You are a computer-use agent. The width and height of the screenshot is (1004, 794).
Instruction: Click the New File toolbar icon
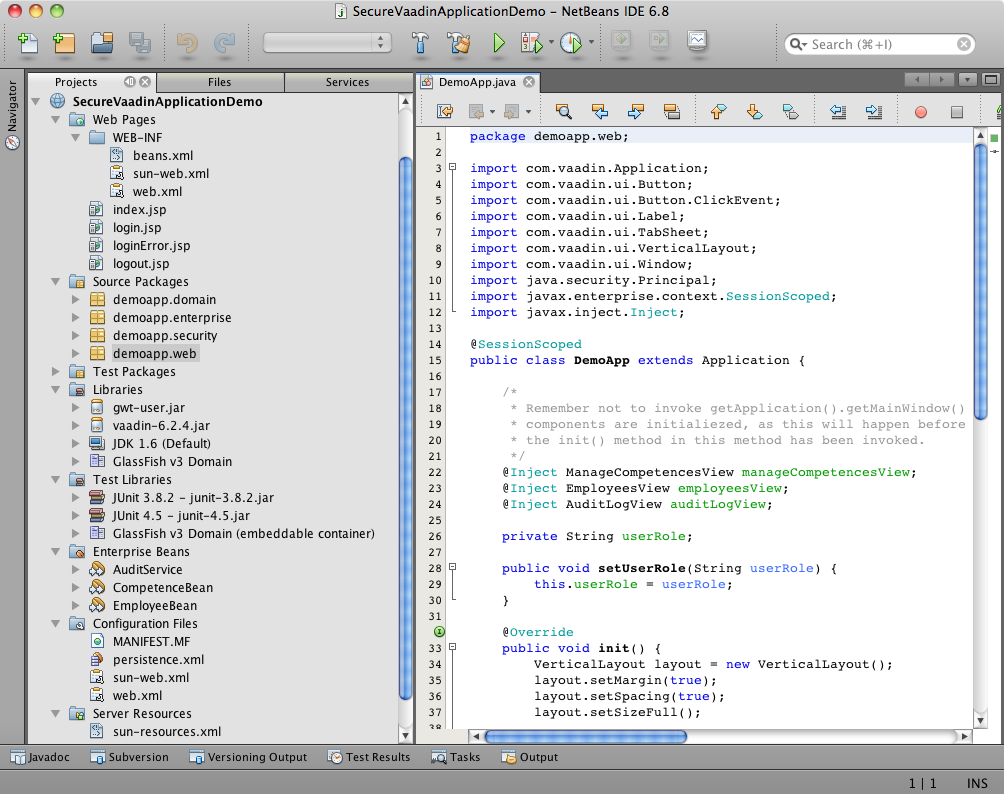[x=28, y=43]
